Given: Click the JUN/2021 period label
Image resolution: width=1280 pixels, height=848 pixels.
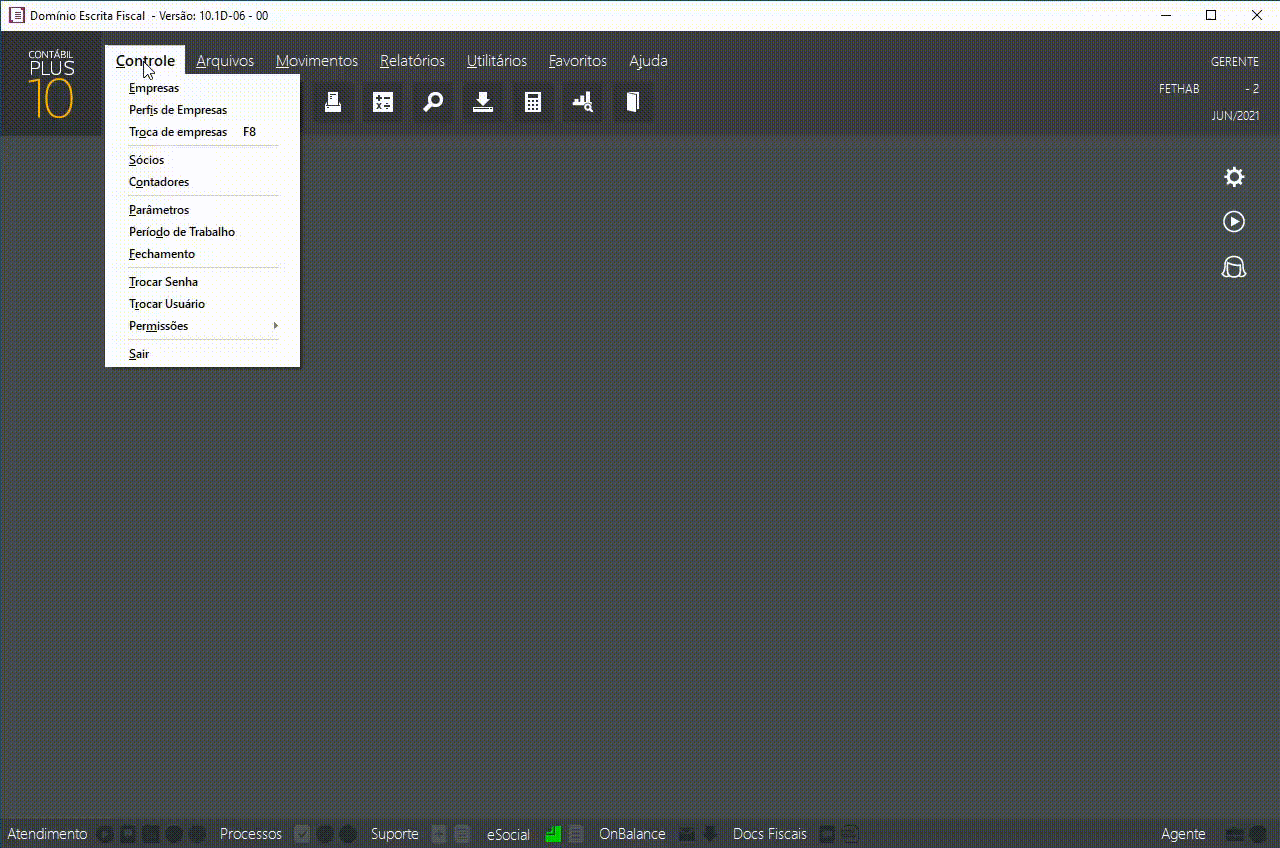Looking at the screenshot, I should click(x=1236, y=116).
